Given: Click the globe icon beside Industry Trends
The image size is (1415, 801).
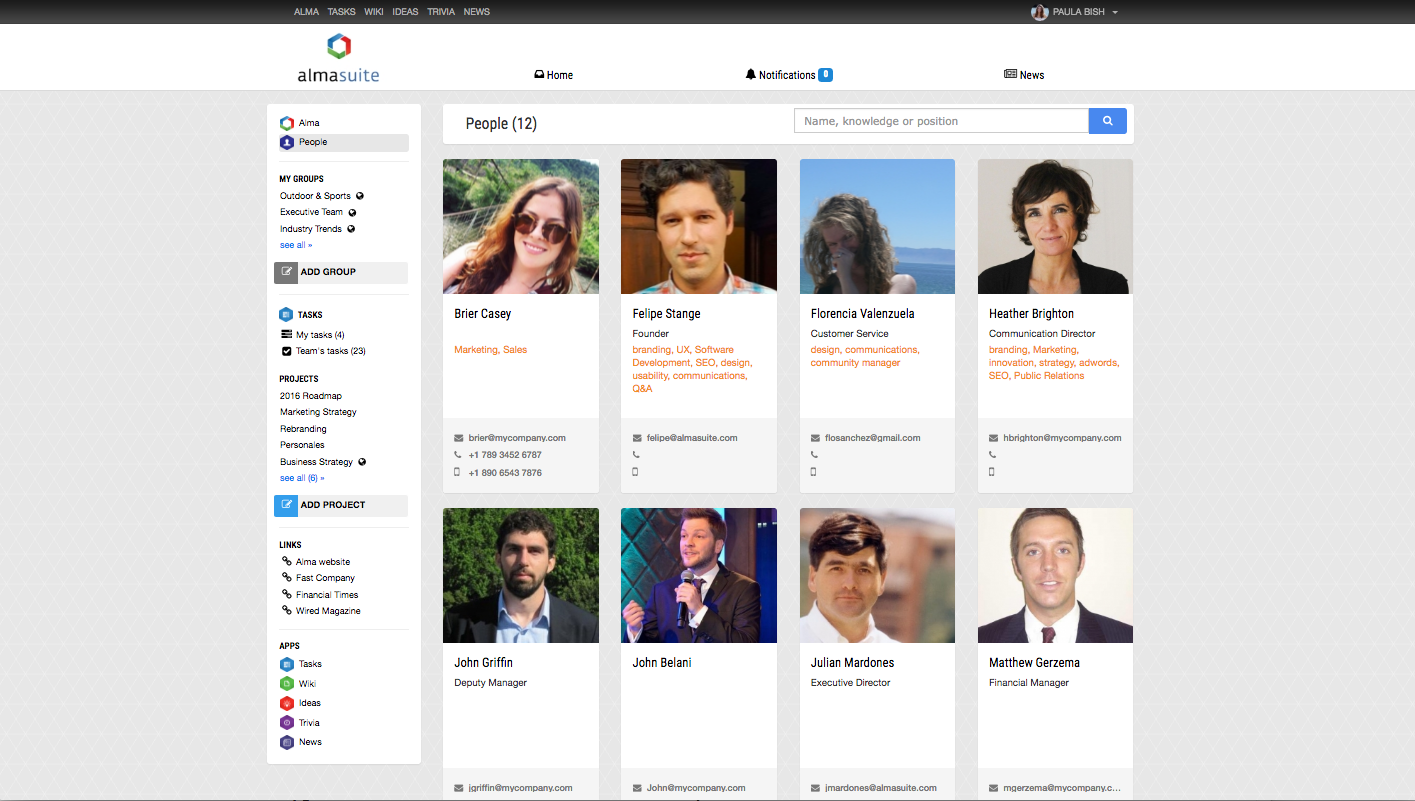Looking at the screenshot, I should pos(351,229).
